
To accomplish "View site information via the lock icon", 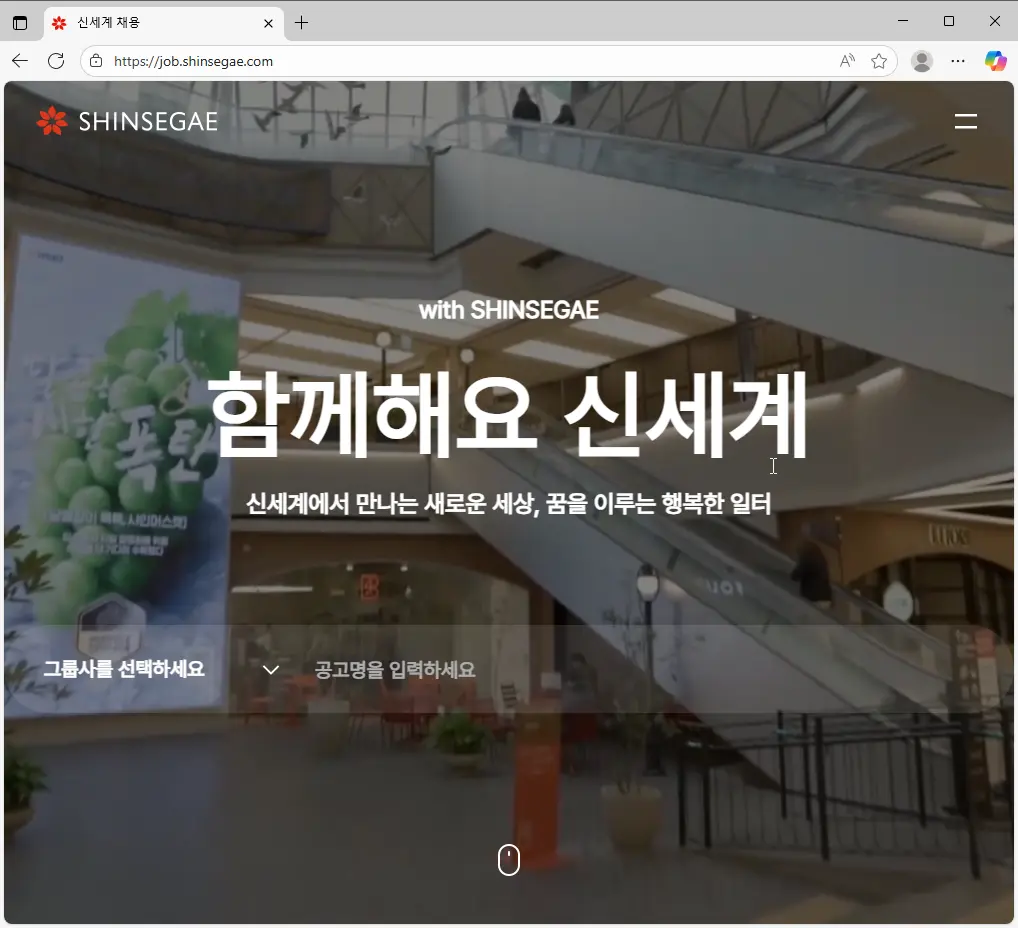I will (x=96, y=61).
